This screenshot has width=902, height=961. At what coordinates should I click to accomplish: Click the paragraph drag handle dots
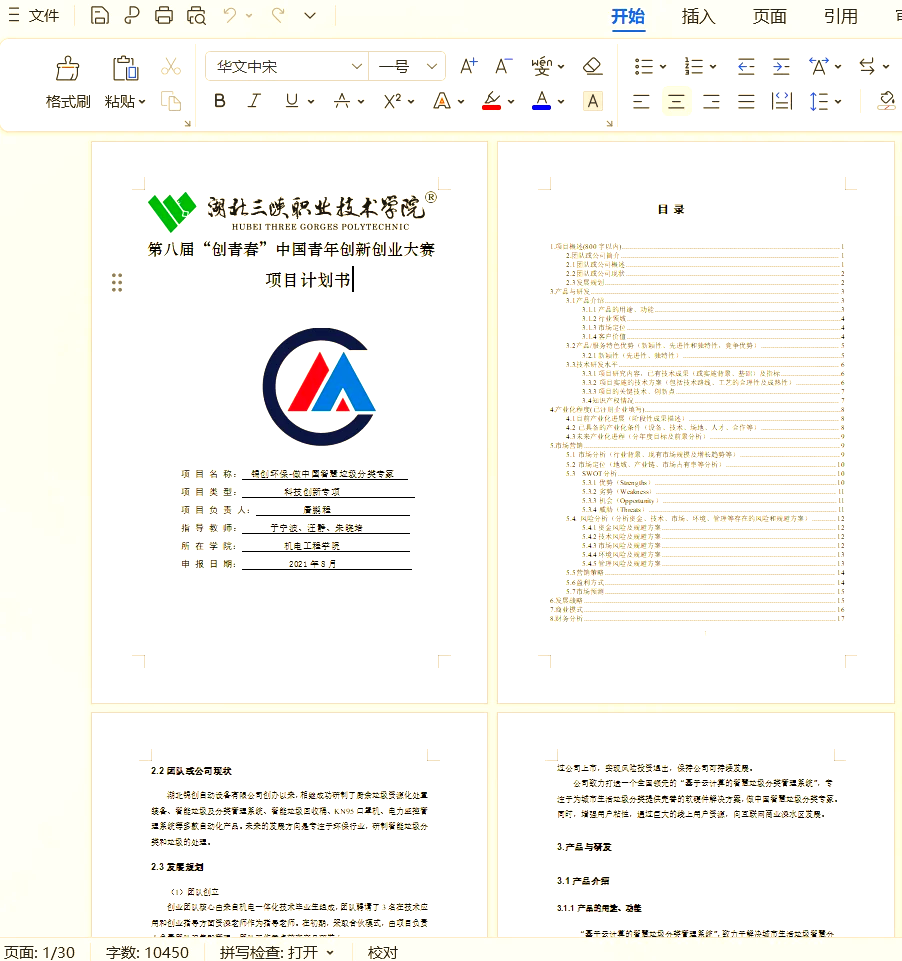click(x=117, y=283)
